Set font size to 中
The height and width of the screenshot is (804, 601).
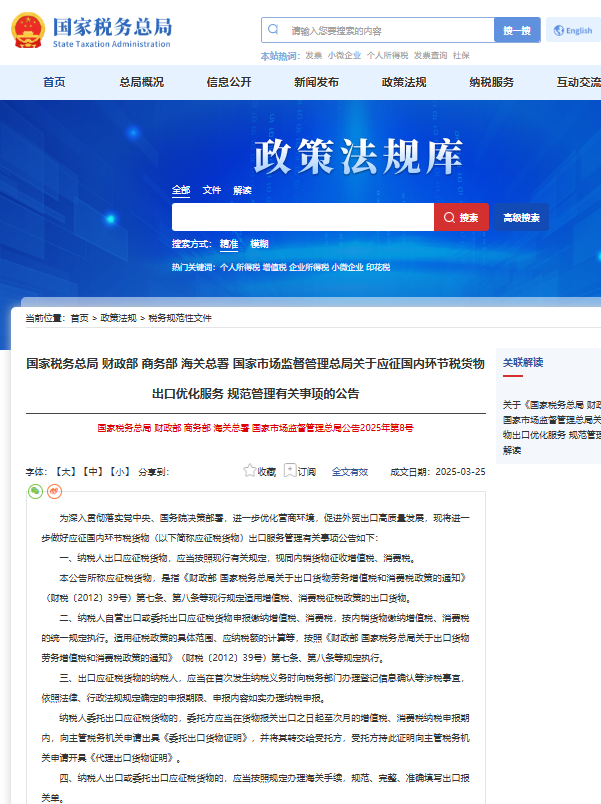click(x=93, y=472)
